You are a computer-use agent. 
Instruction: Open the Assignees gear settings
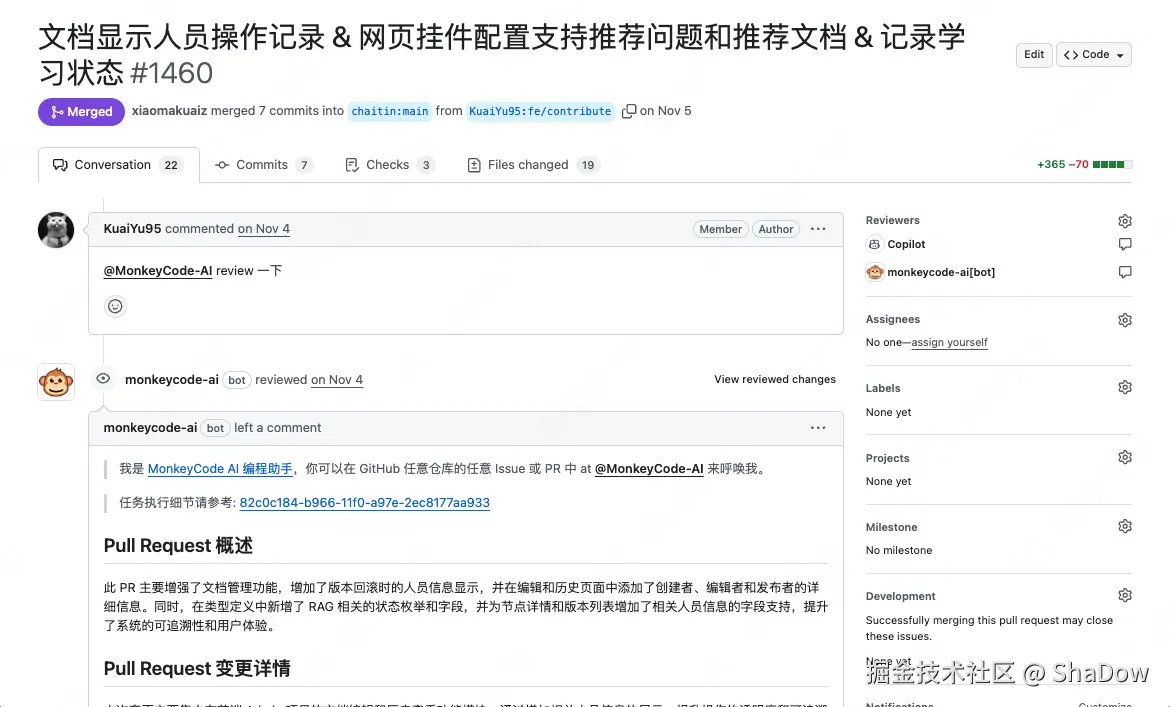pos(1124,320)
